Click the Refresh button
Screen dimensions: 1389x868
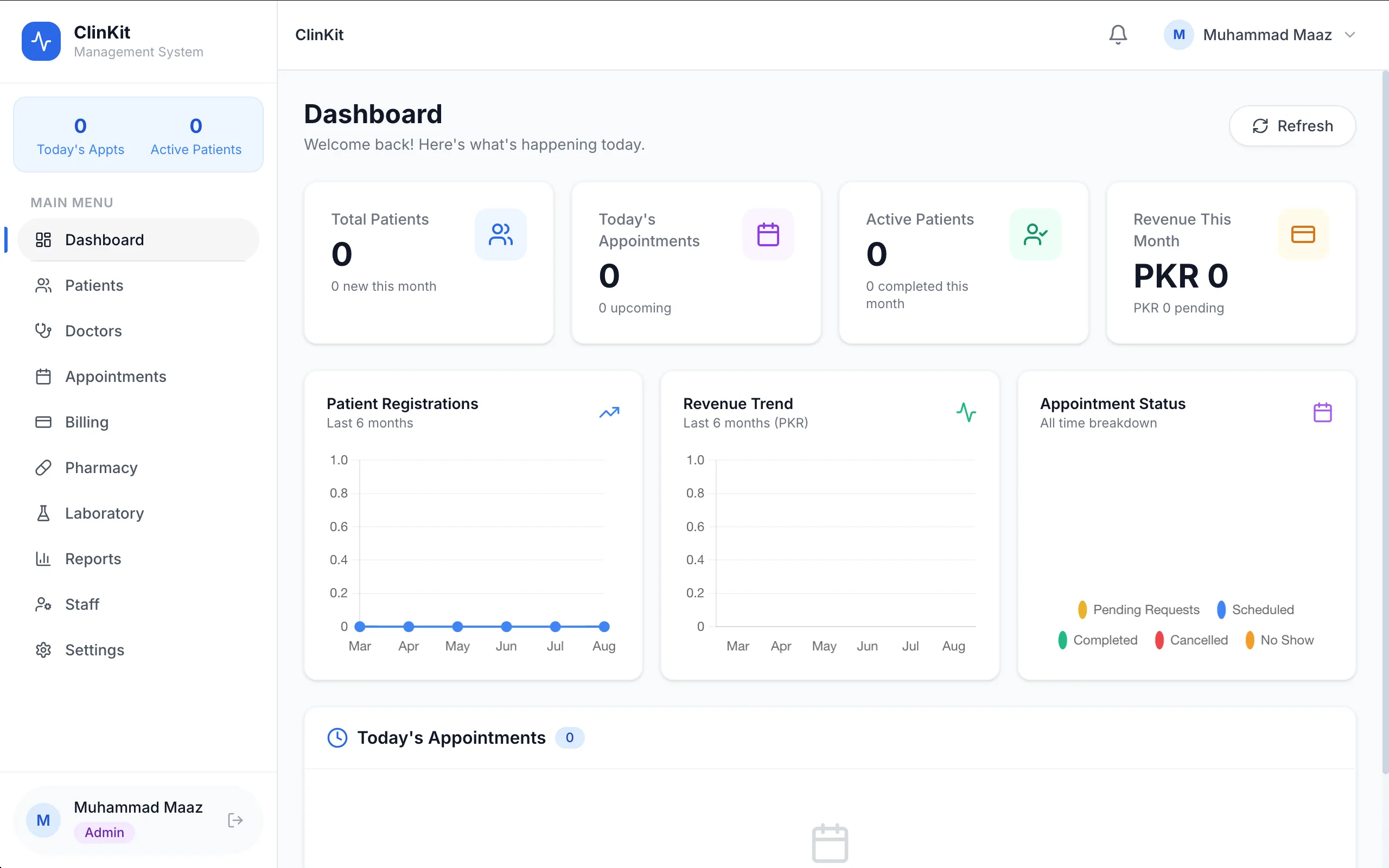pyautogui.click(x=1292, y=126)
